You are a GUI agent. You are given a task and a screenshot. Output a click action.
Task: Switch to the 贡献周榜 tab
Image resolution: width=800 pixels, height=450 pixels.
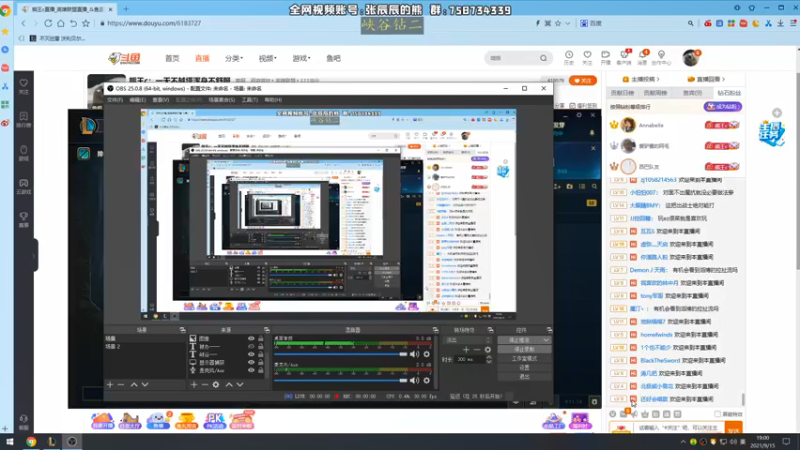[x=655, y=93]
